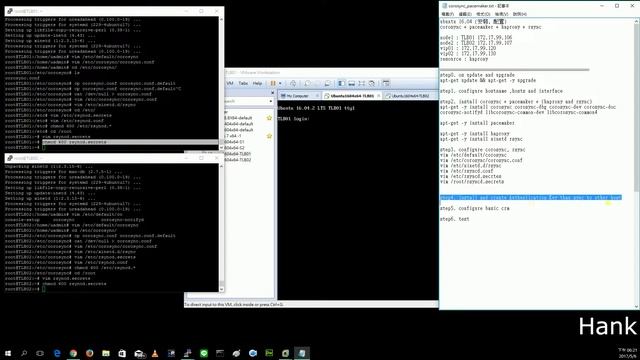This screenshot has height=360, width=640.
Task: Open the fourth menu (View) in Notepad
Action: pyautogui.click(x=501, y=14)
